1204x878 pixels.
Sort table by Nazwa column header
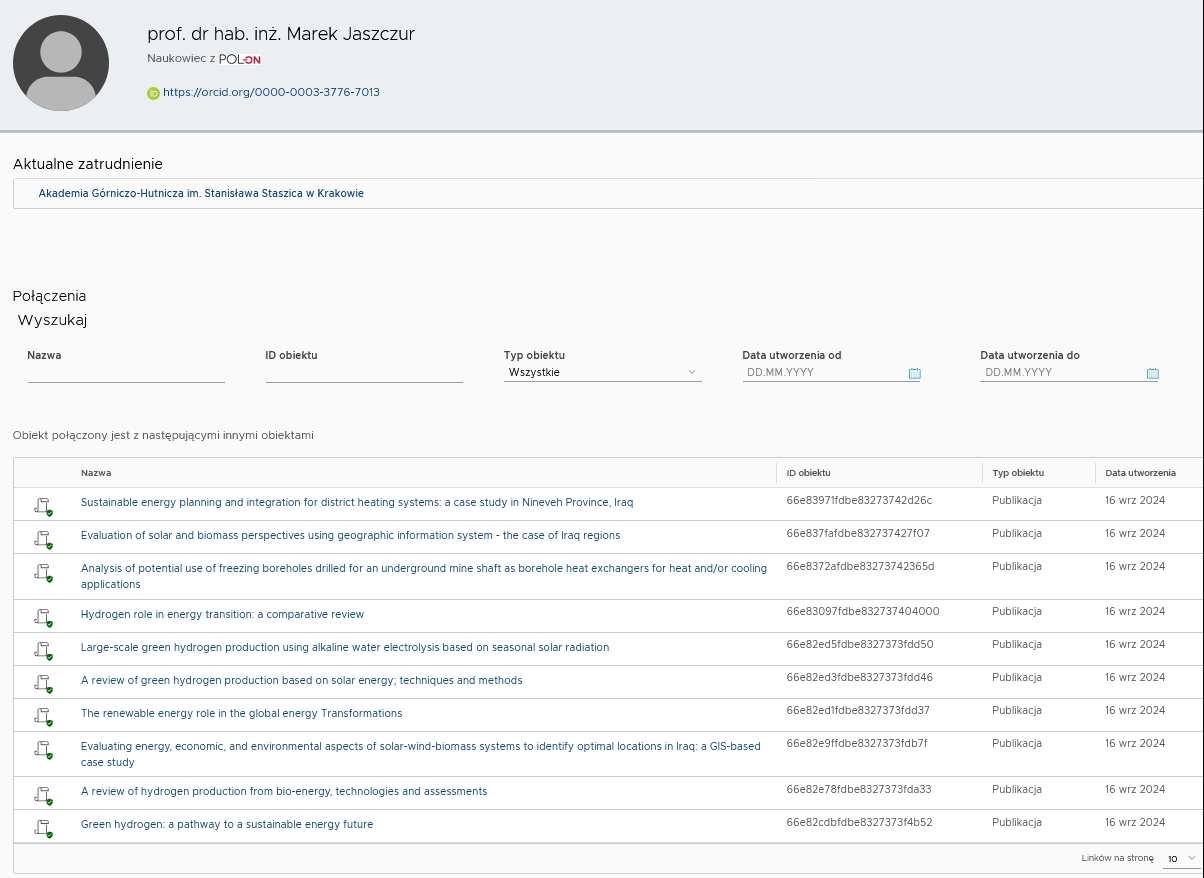point(96,473)
